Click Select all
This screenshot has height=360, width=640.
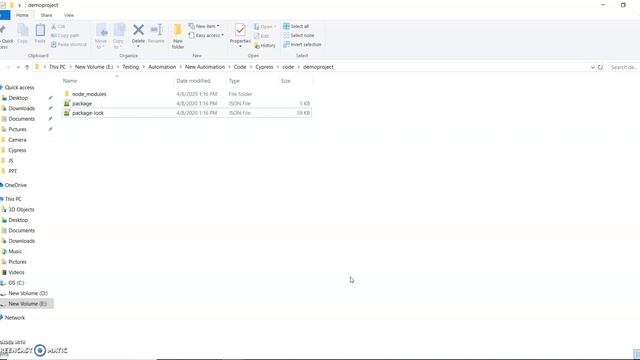pos(296,26)
